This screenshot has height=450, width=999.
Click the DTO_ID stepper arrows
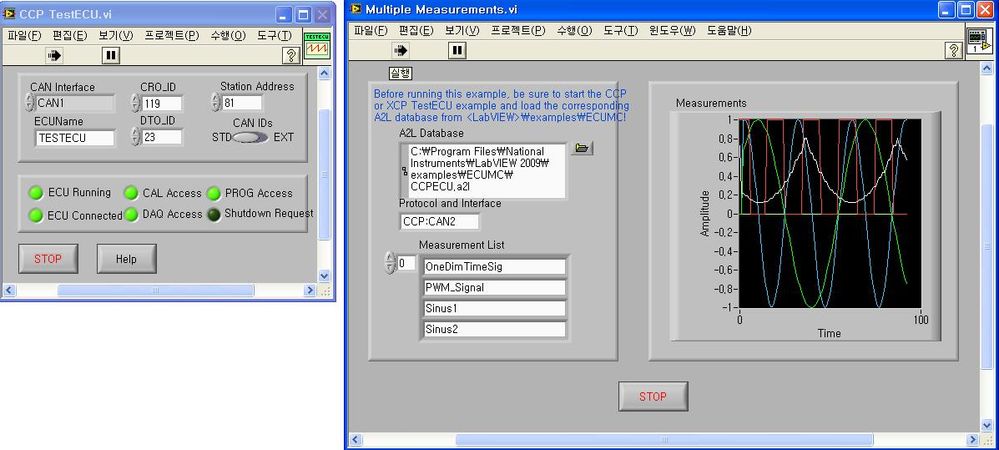pos(136,136)
